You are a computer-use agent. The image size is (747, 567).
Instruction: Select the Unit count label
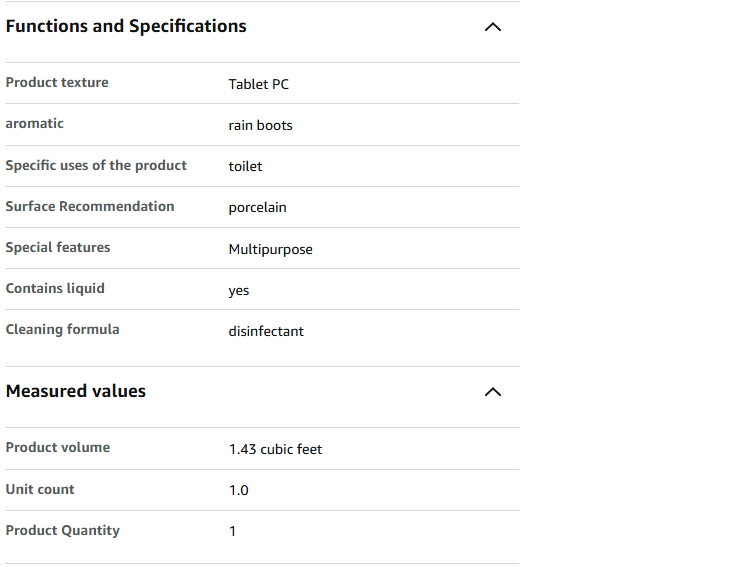pyautogui.click(x=40, y=489)
